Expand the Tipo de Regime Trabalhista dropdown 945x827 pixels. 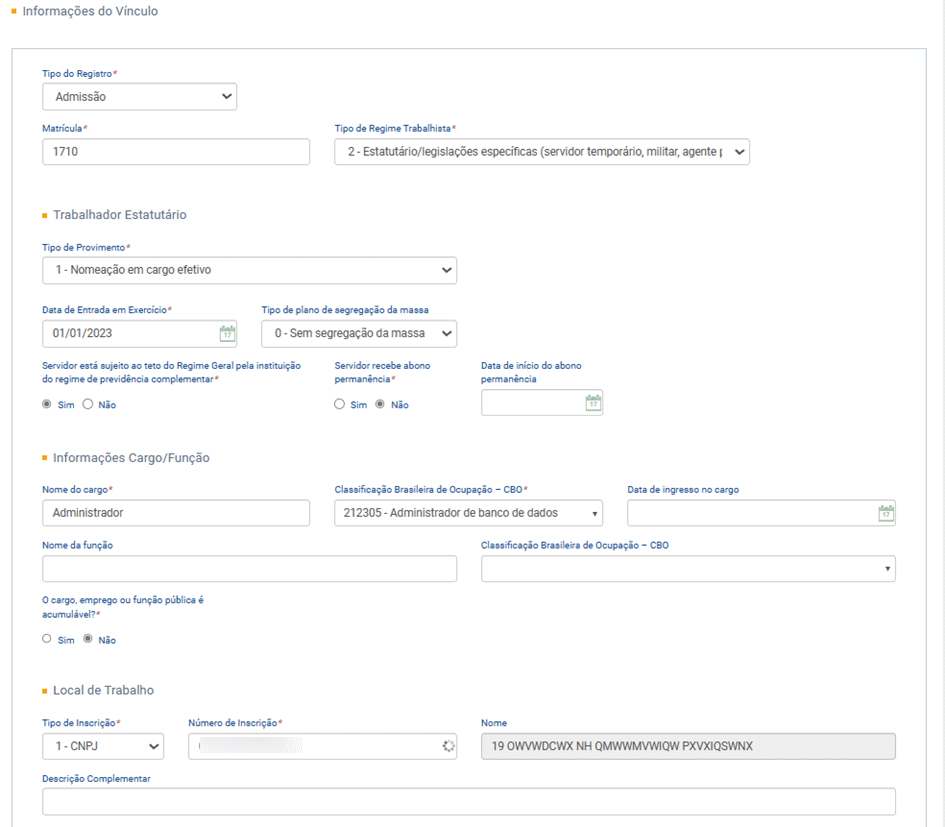click(x=541, y=152)
